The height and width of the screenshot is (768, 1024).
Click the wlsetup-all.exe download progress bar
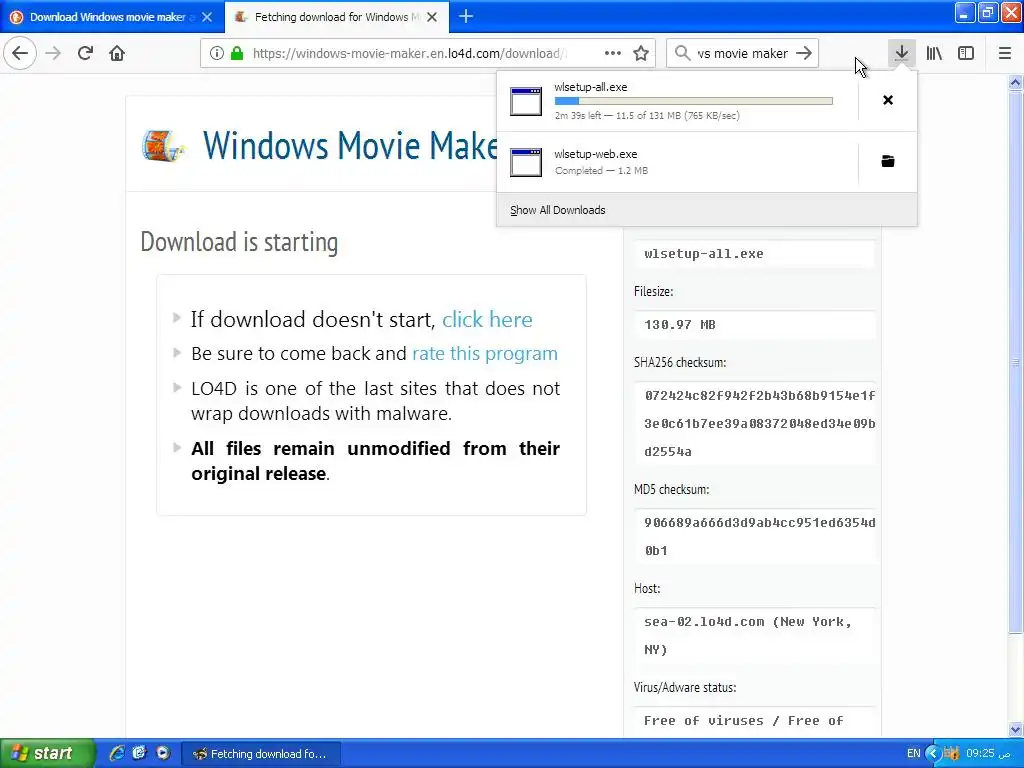click(x=694, y=101)
